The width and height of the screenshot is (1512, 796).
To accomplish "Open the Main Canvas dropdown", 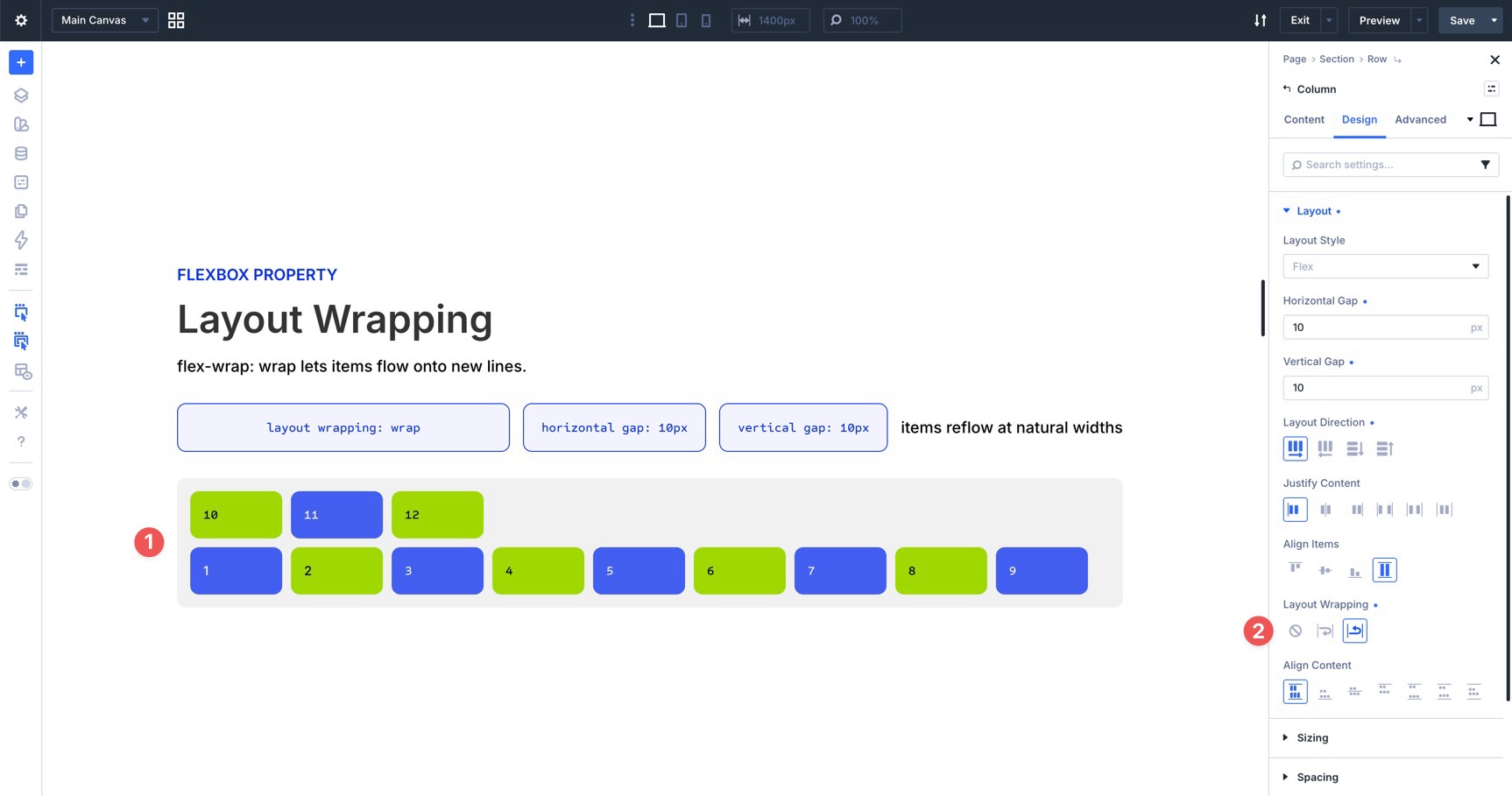I will (105, 20).
